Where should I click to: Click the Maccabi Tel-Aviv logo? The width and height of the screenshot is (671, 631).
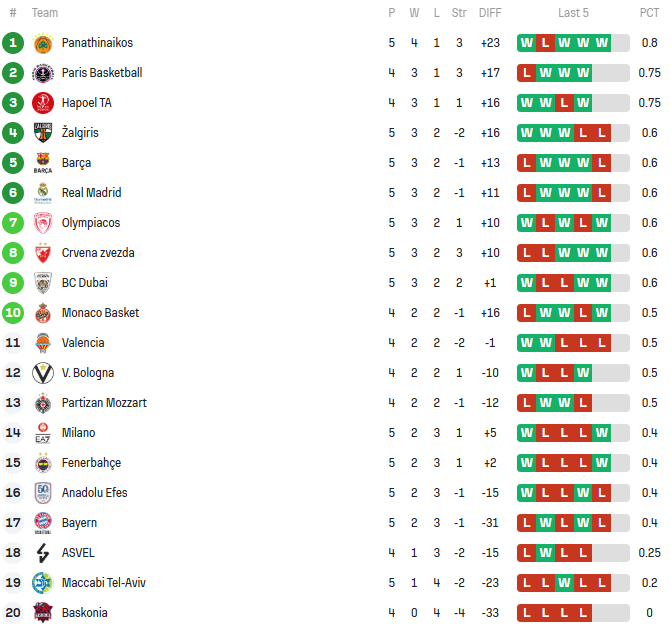pos(42,583)
